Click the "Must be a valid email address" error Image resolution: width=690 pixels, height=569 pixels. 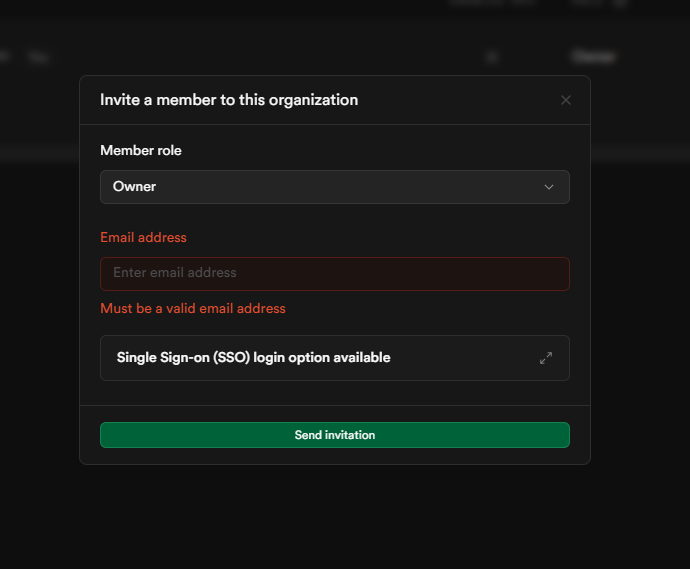click(x=193, y=309)
